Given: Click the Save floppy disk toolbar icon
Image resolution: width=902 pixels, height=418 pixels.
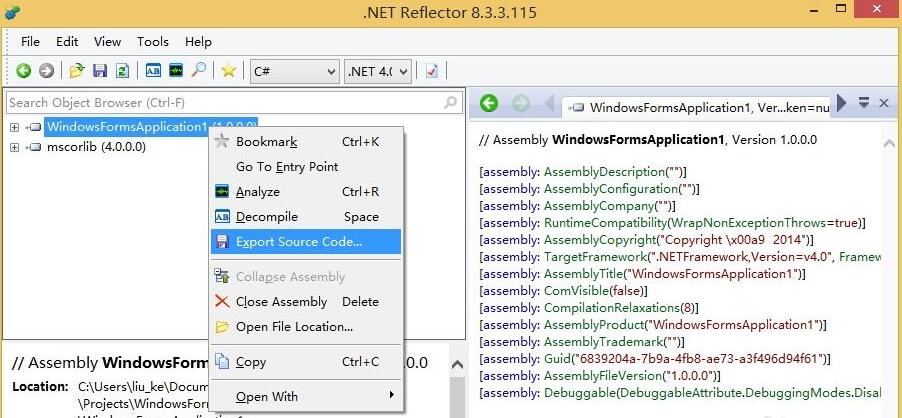Looking at the screenshot, I should [x=100, y=71].
